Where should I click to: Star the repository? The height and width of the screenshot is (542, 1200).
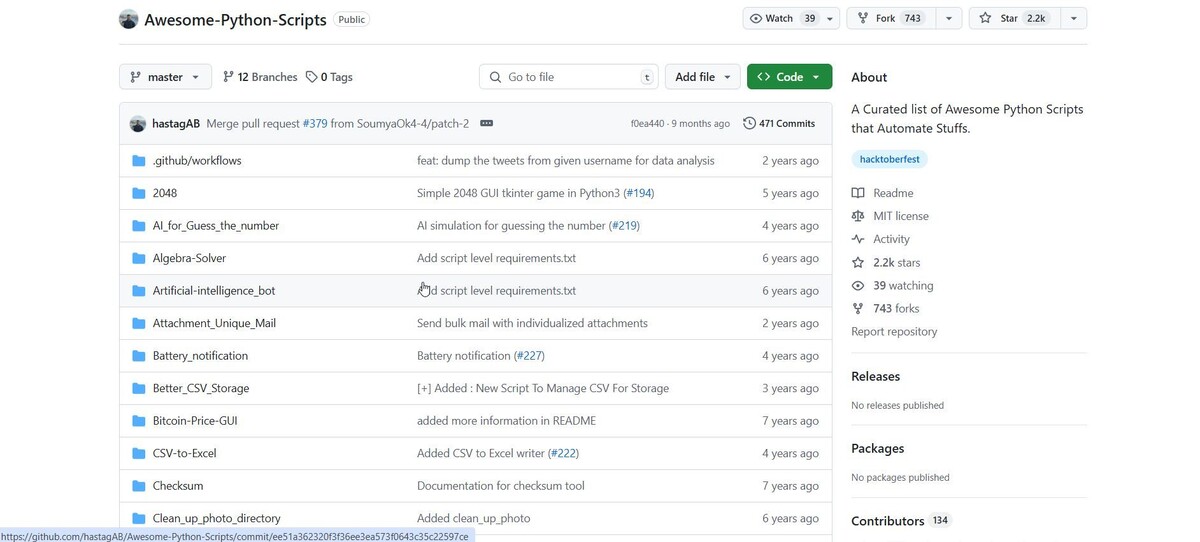(1013, 18)
